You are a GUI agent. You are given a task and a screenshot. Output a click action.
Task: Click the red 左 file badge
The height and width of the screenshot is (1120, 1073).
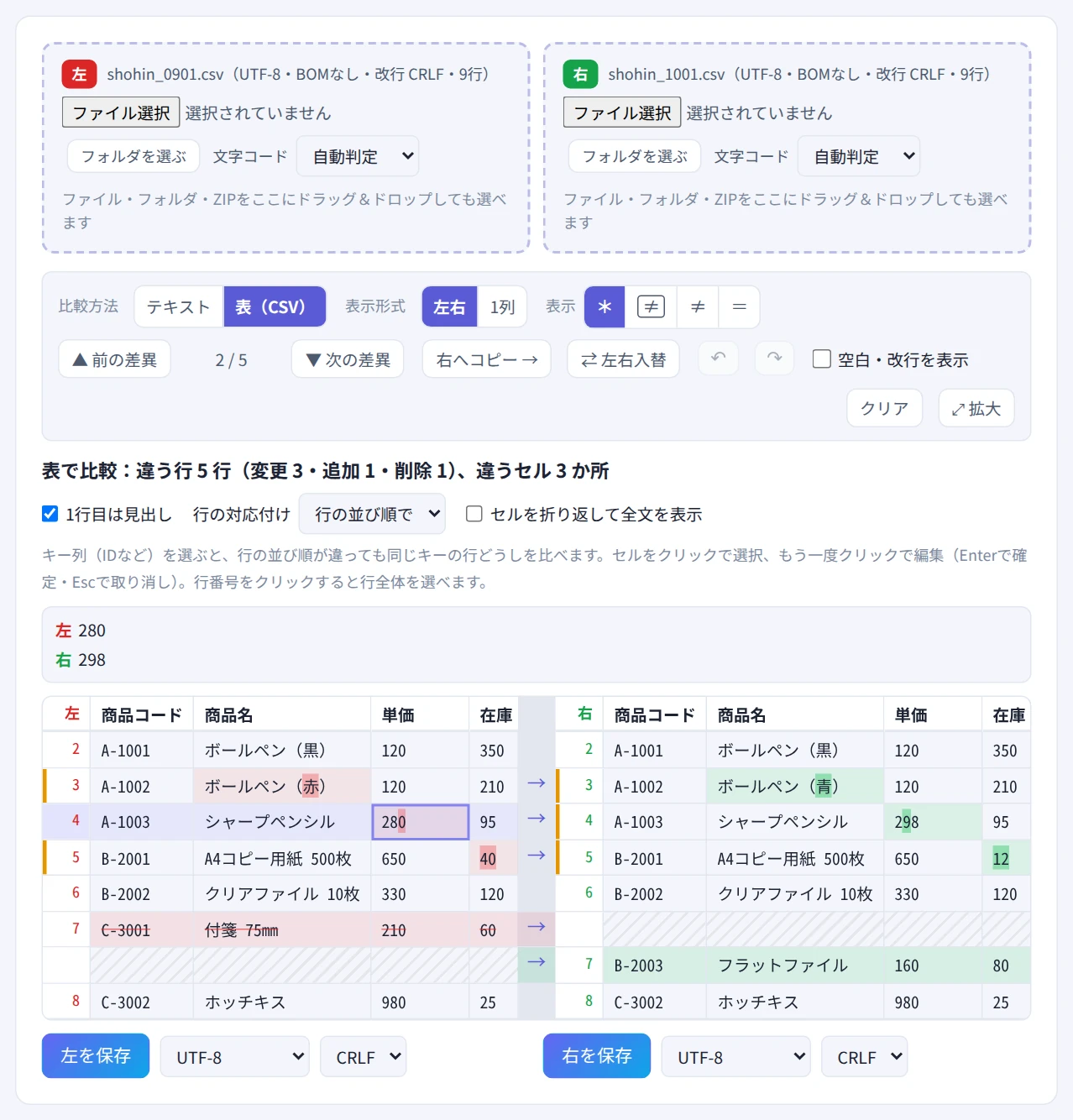tap(79, 75)
